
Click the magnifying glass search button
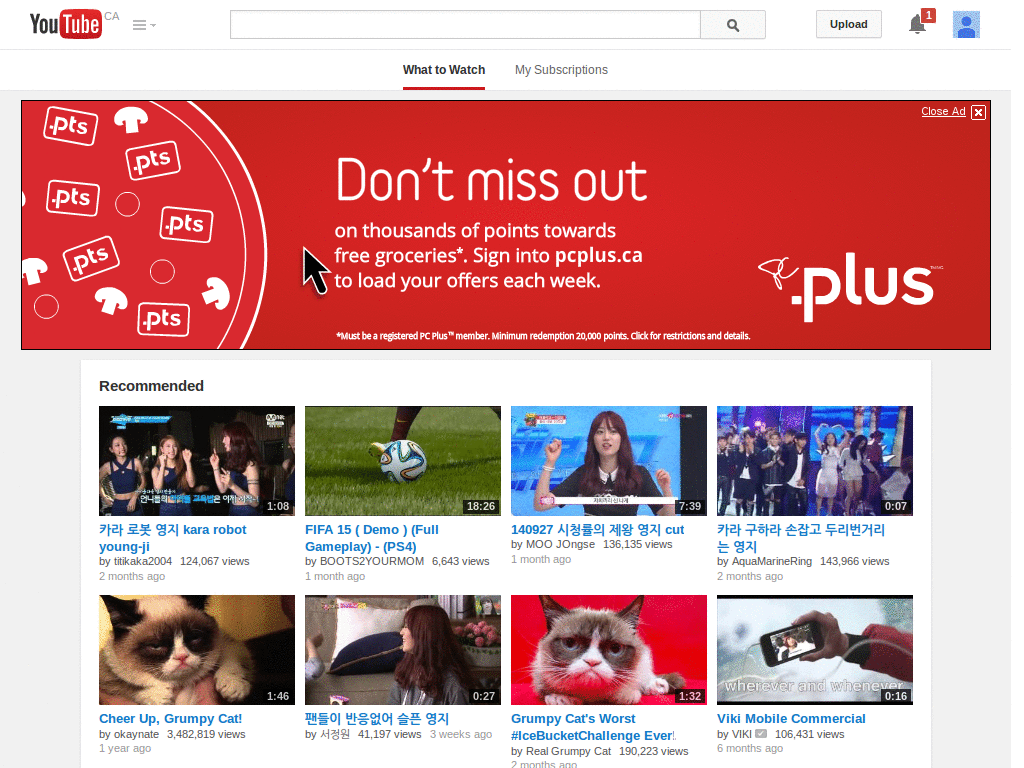coord(733,25)
